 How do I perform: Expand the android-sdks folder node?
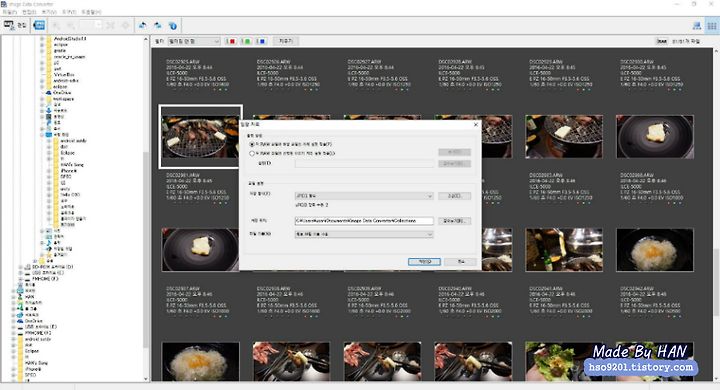tap(42, 80)
